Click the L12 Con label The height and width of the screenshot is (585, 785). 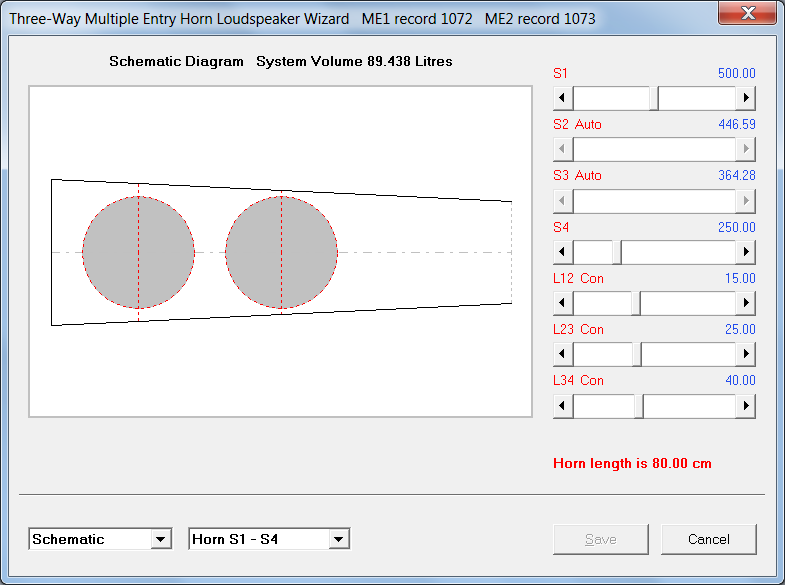[x=578, y=278]
